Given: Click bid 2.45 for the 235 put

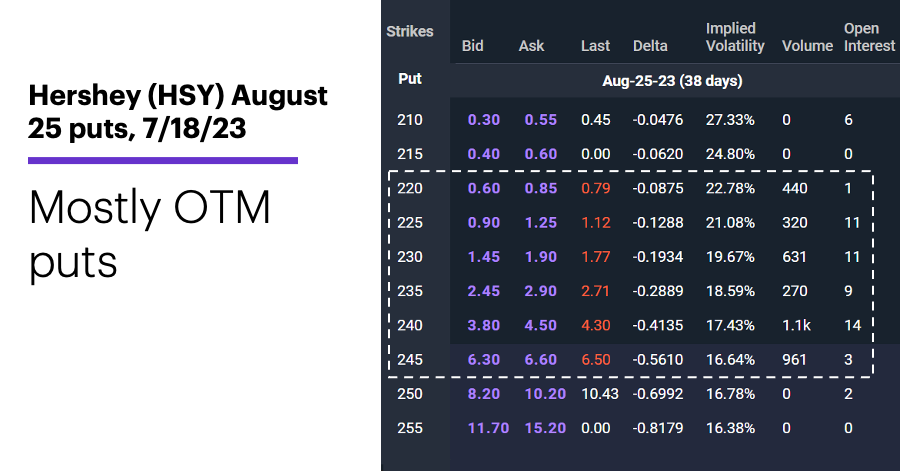Looking at the screenshot, I should (484, 291).
